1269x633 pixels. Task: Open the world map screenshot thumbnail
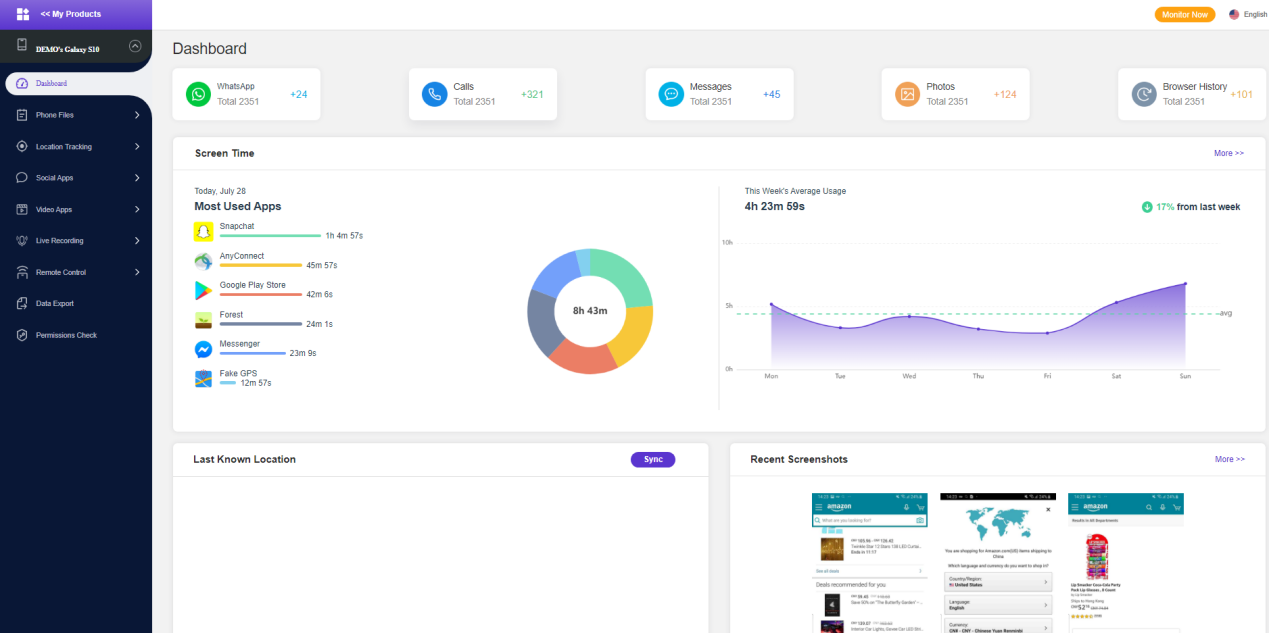[x=996, y=562]
